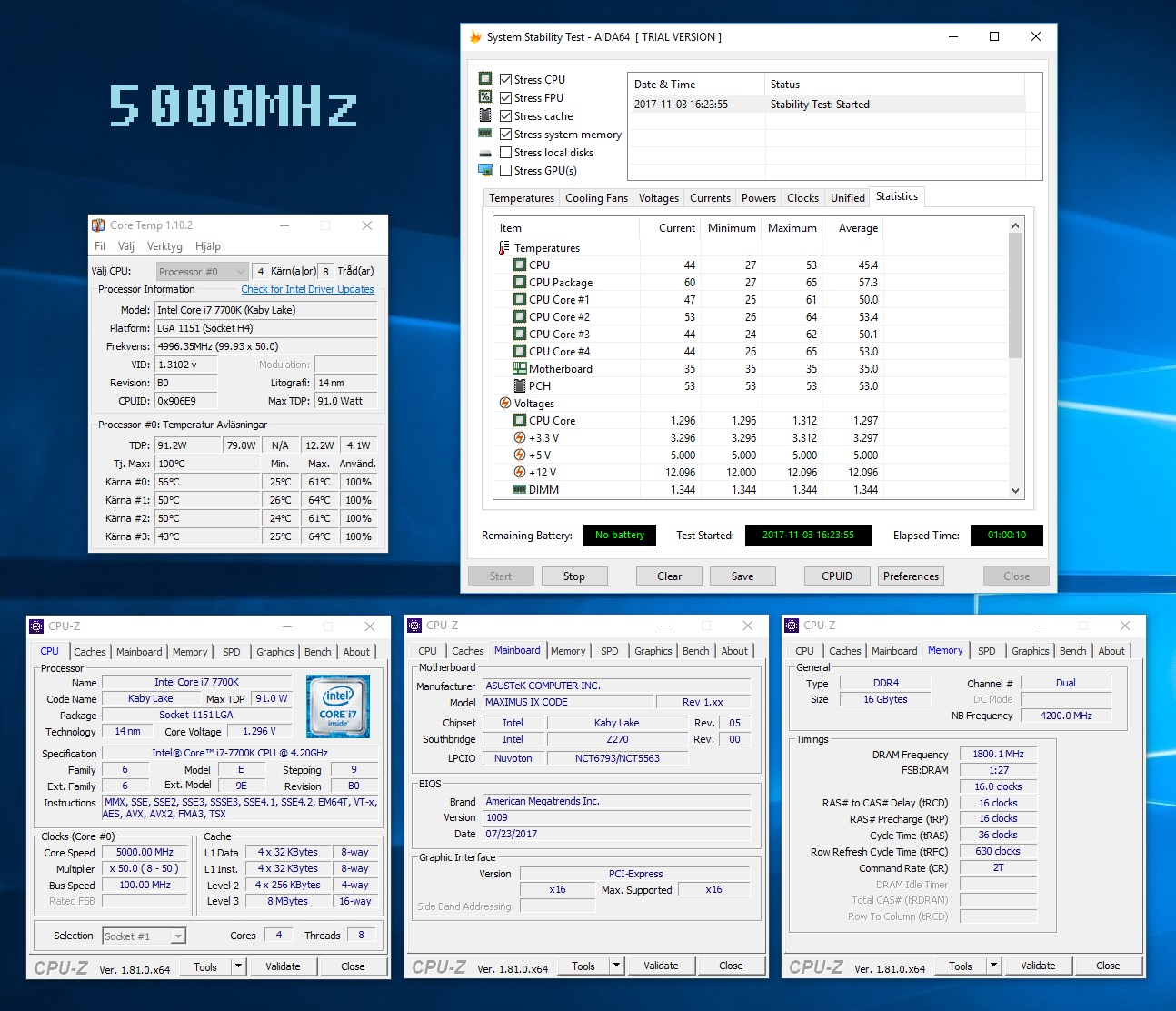Click the Stress FPU percent icon
1176x1011 pixels.
click(x=485, y=97)
